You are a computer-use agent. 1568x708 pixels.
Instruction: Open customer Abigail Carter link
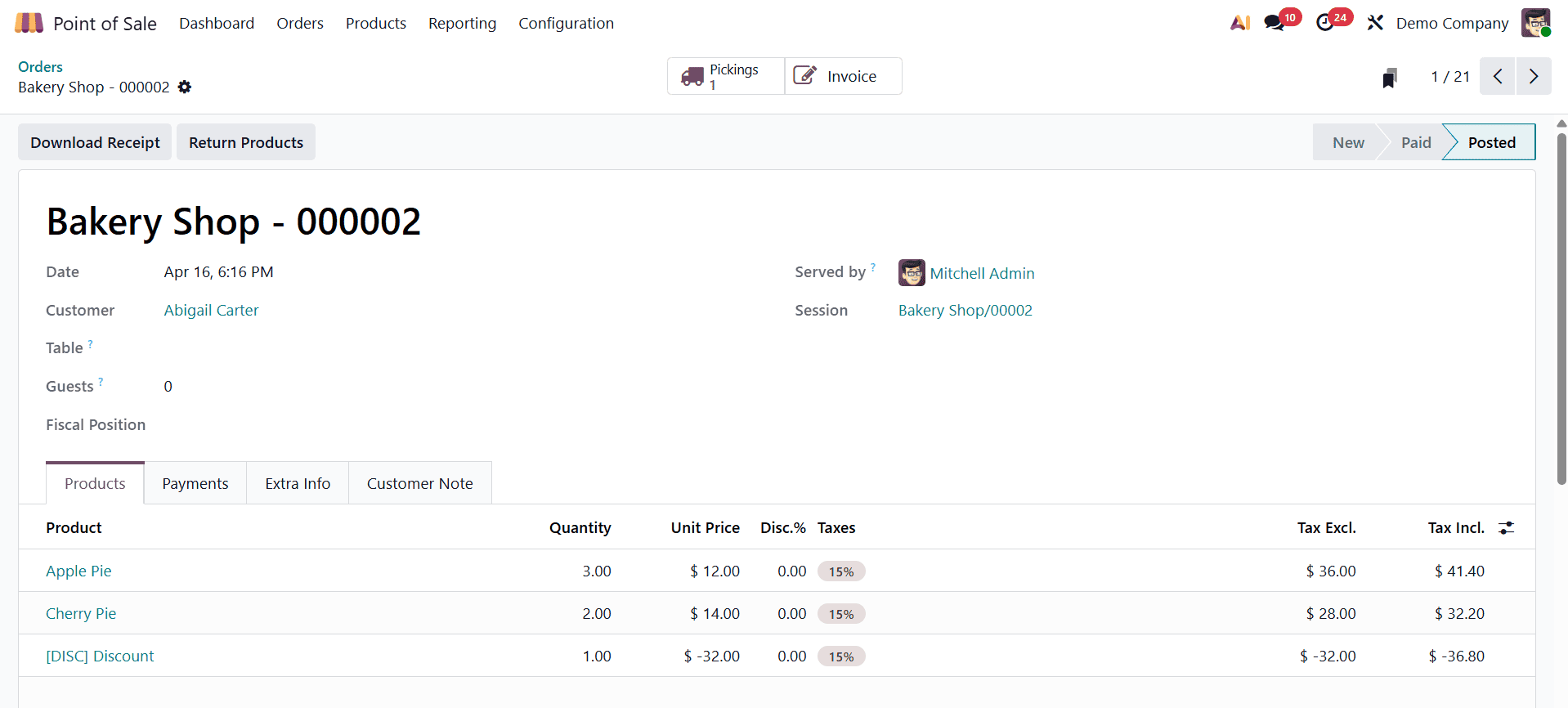click(211, 310)
